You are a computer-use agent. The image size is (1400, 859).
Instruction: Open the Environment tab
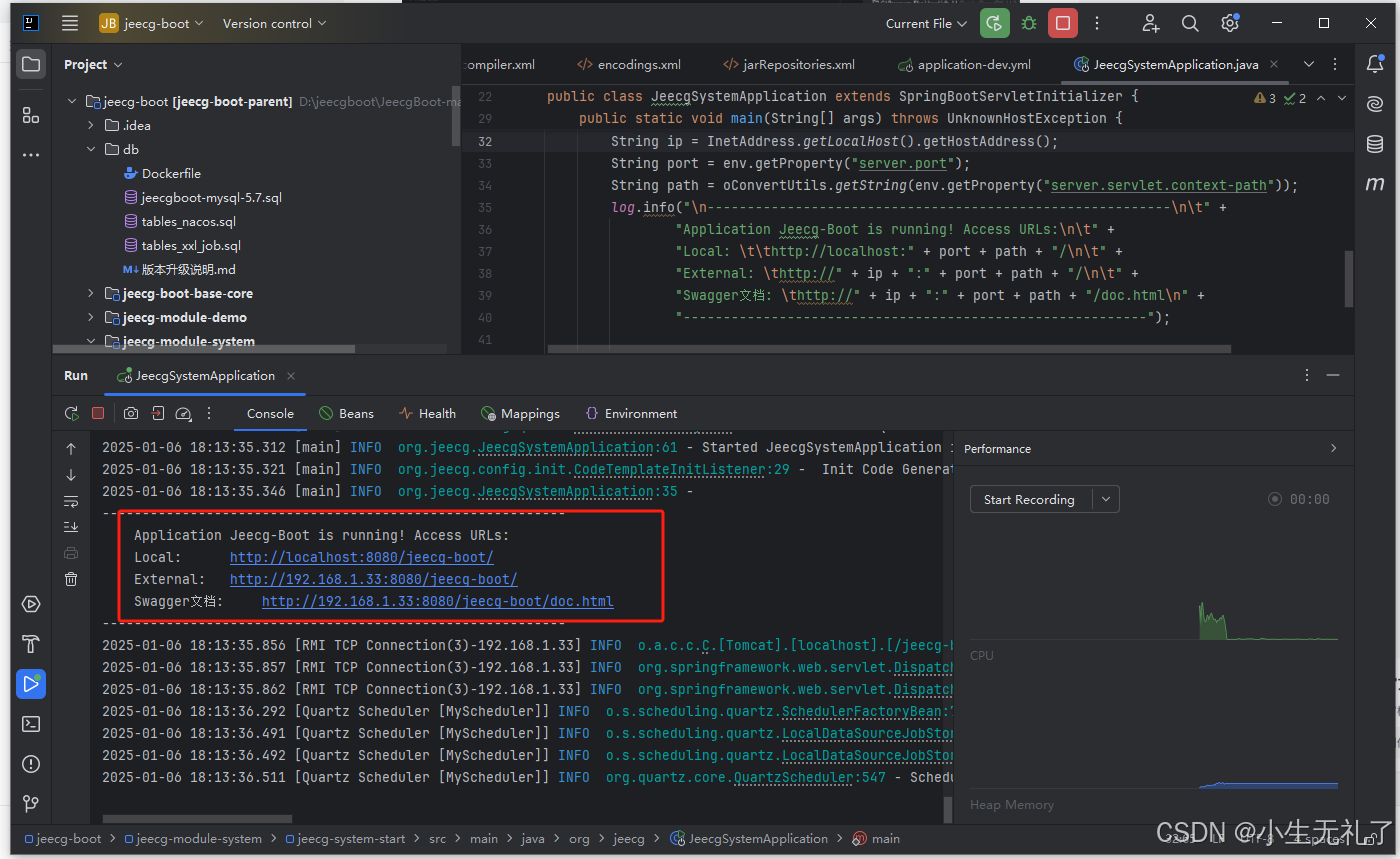(x=631, y=413)
